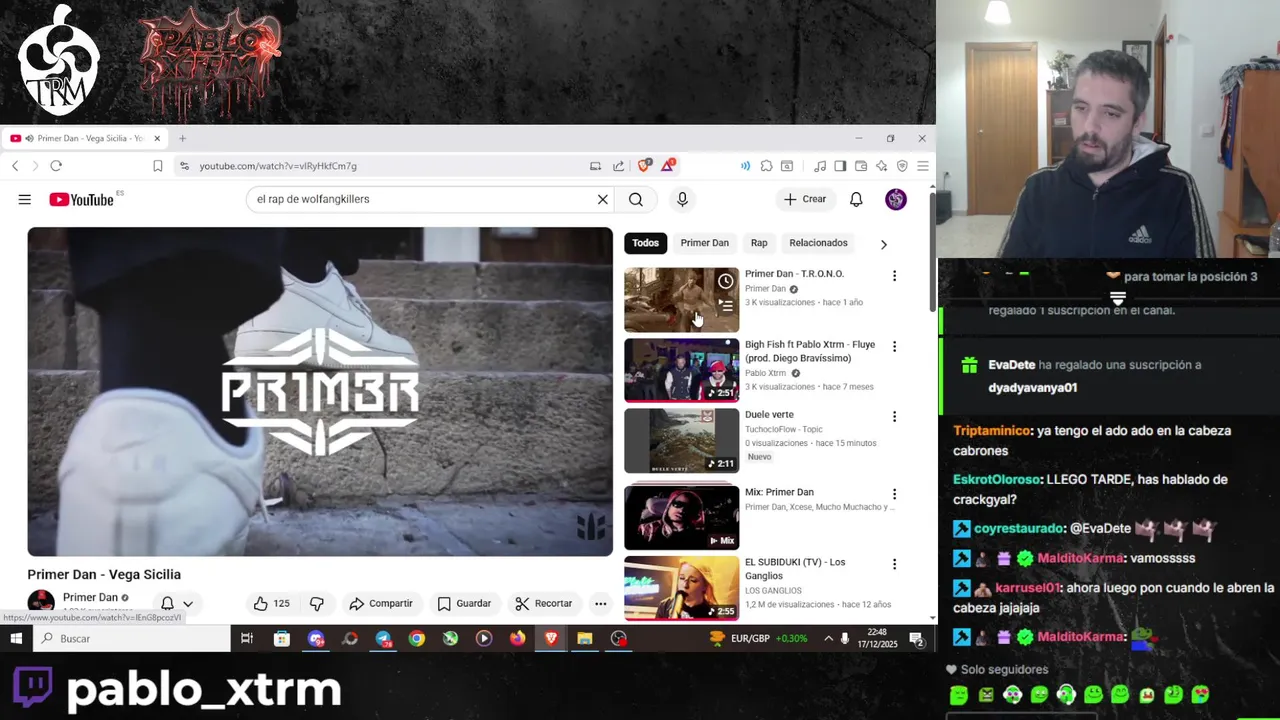This screenshot has width=1280, height=720.
Task: Open the Brave VPN shield icon
Action: tap(902, 166)
